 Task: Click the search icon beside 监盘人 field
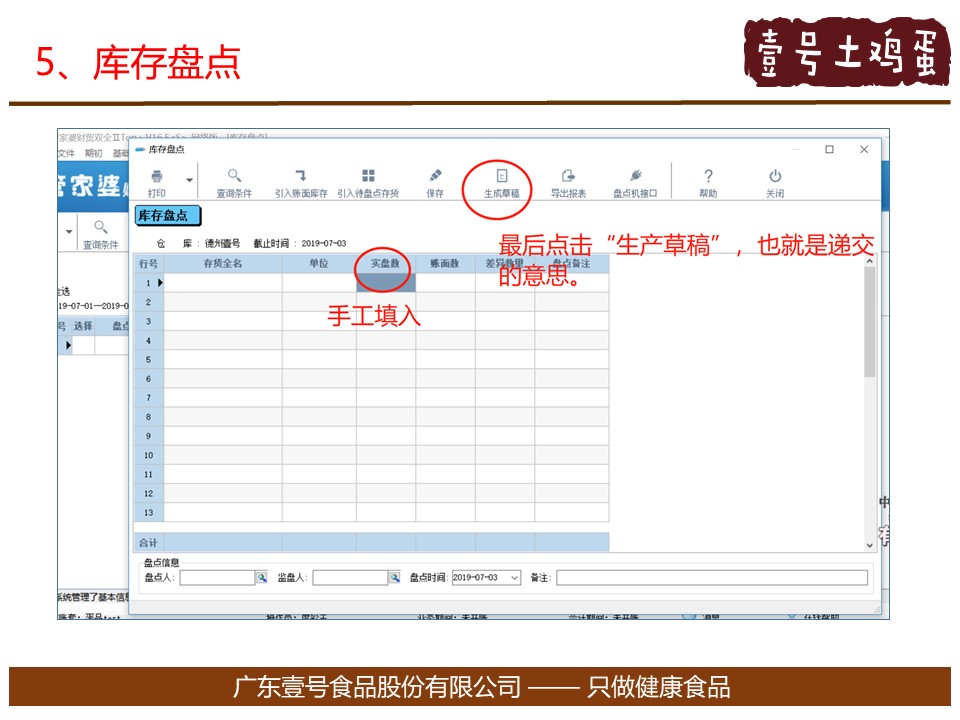tap(394, 578)
